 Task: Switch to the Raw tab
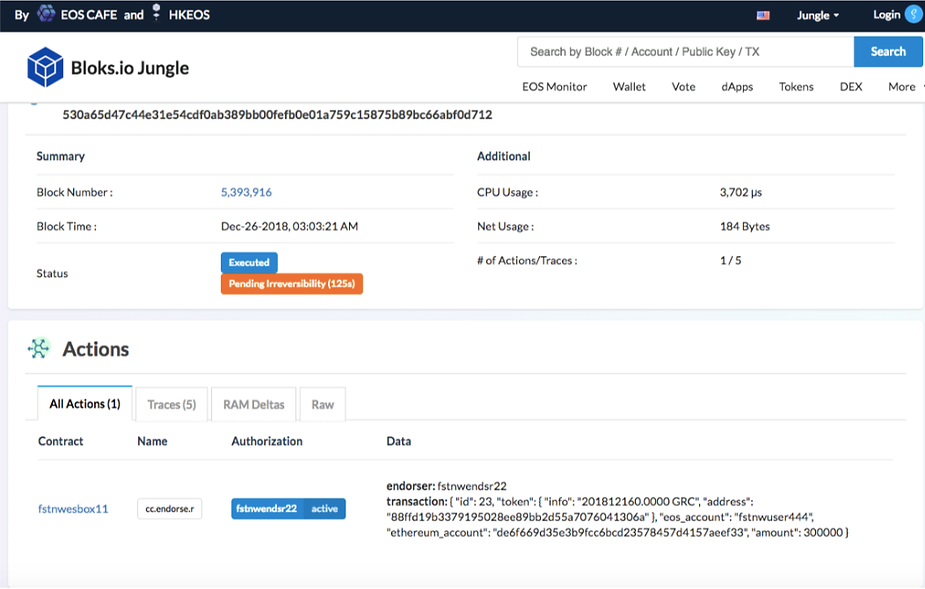tap(323, 404)
